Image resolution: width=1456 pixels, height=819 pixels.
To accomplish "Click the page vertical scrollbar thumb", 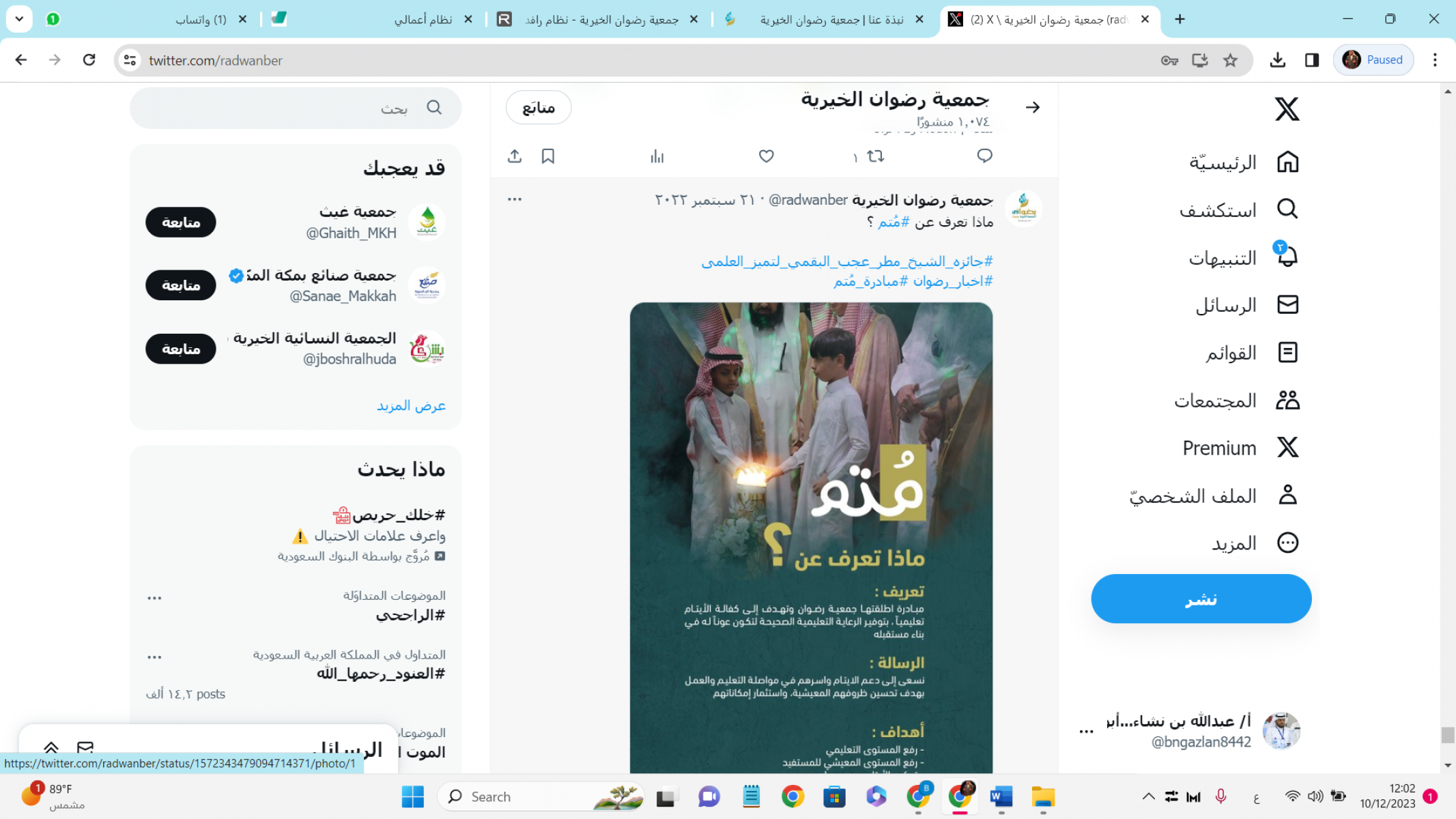I will coord(1447,735).
